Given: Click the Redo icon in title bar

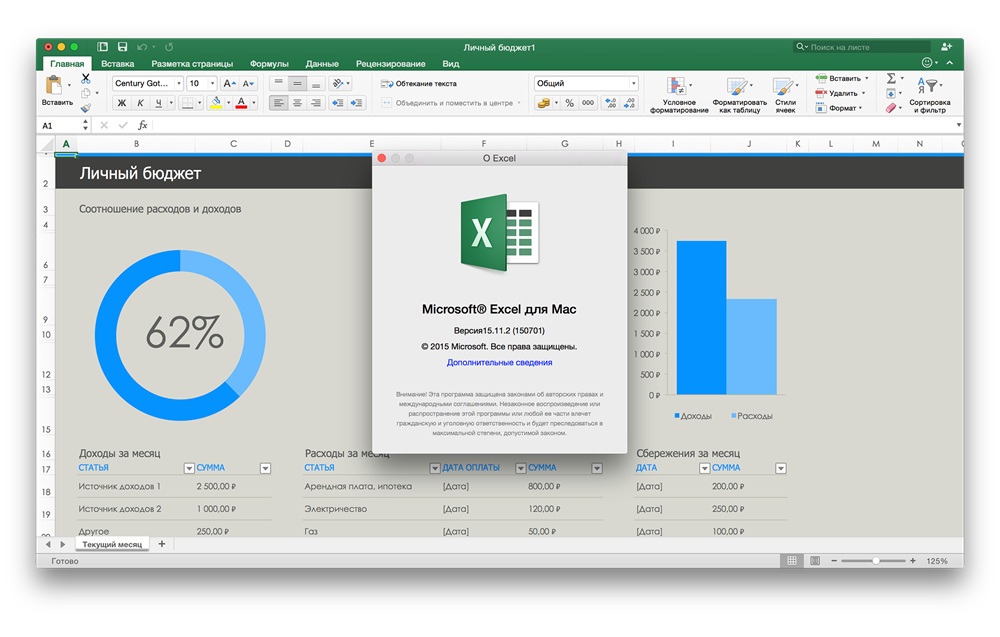Looking at the screenshot, I should [x=169, y=47].
